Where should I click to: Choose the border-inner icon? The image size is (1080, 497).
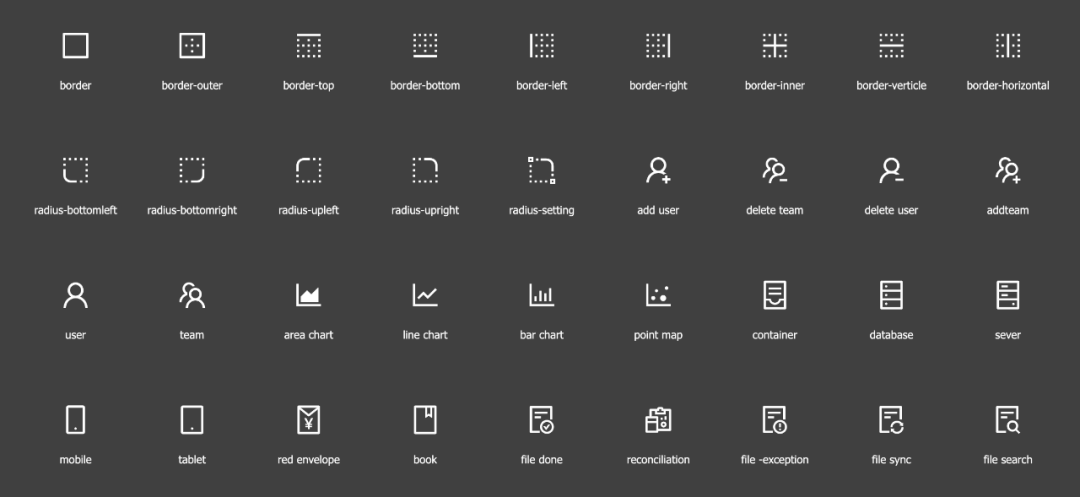(x=775, y=45)
